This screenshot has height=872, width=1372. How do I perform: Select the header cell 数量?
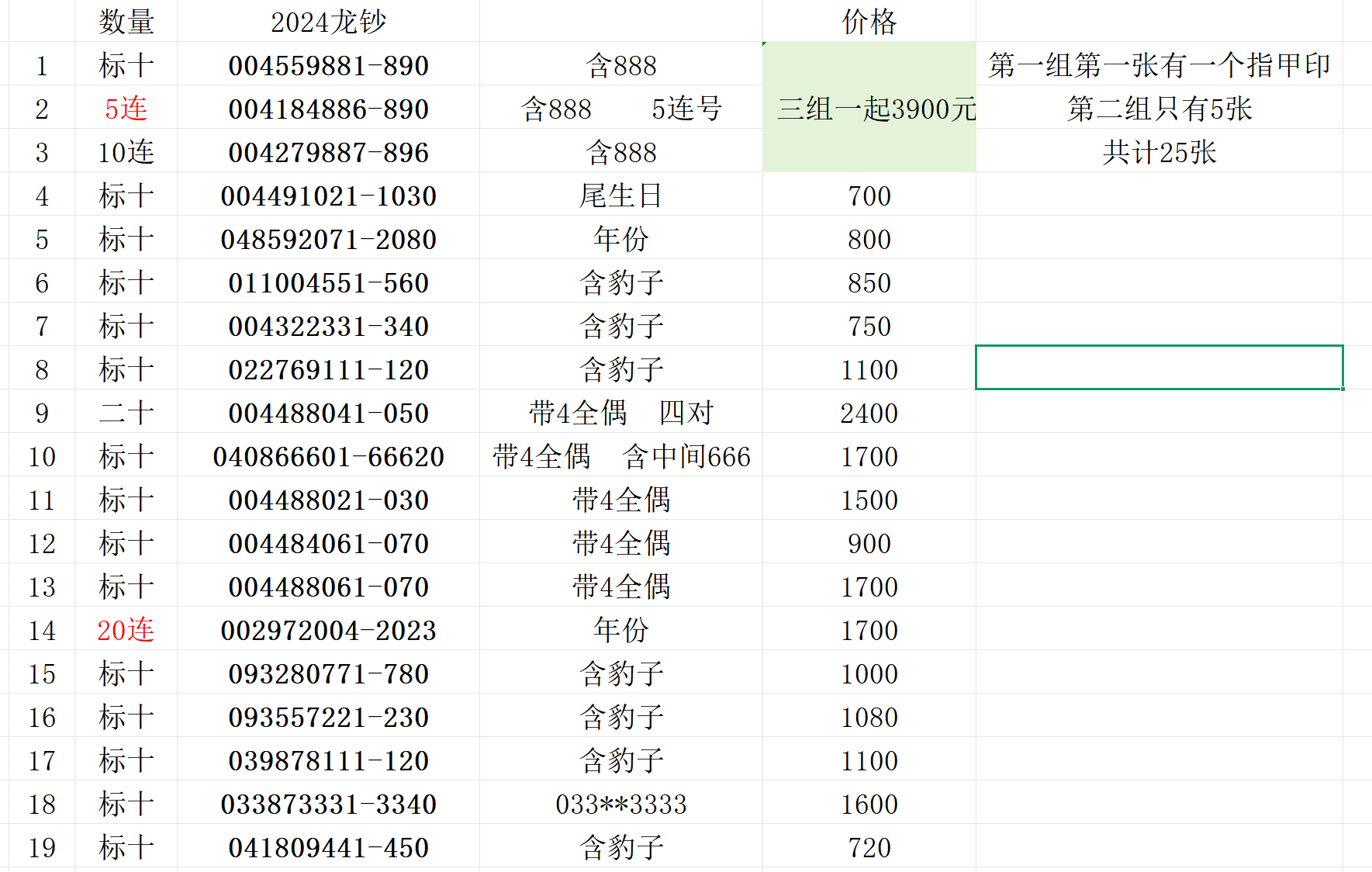coord(126,22)
